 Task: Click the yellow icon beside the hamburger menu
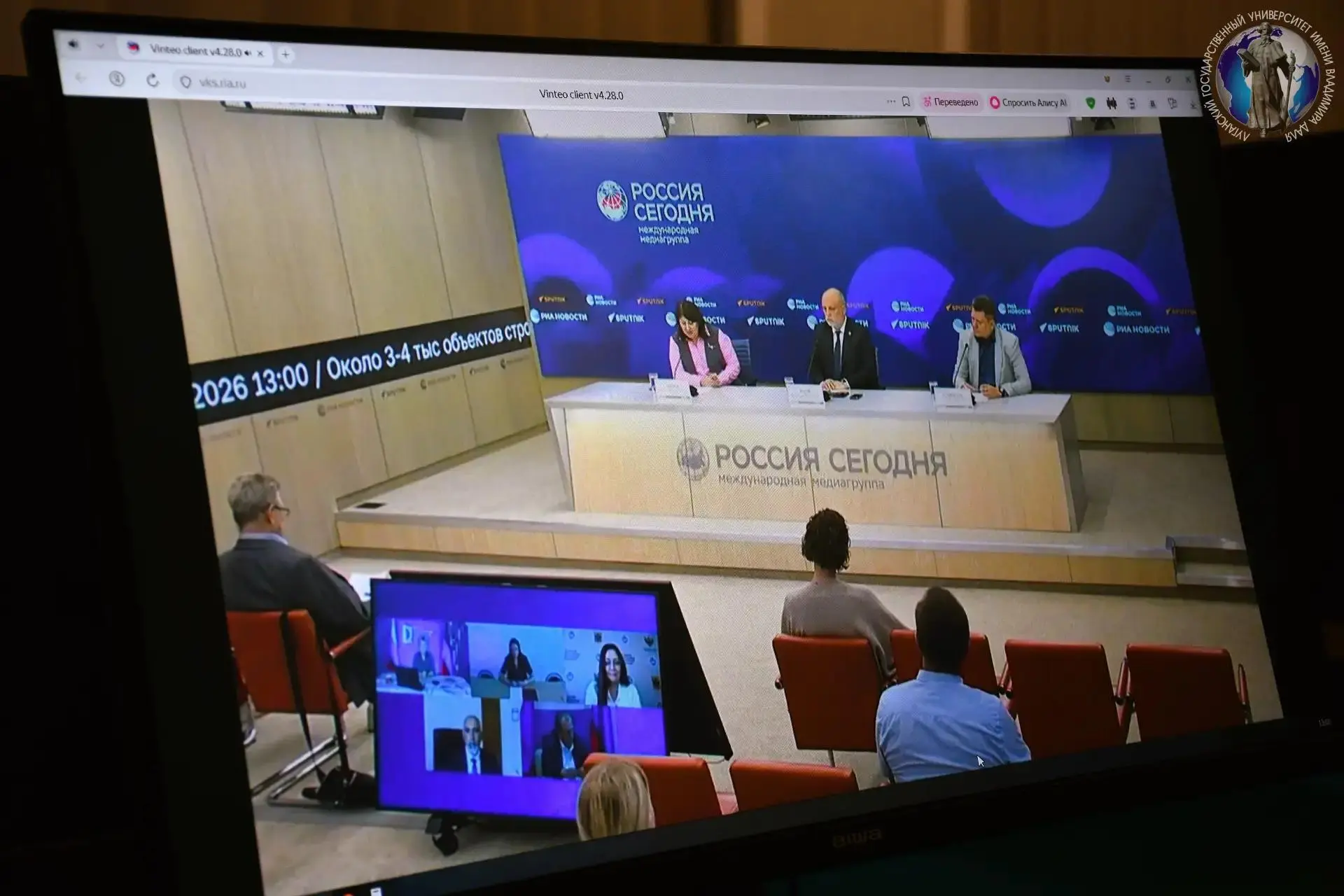click(x=1107, y=79)
